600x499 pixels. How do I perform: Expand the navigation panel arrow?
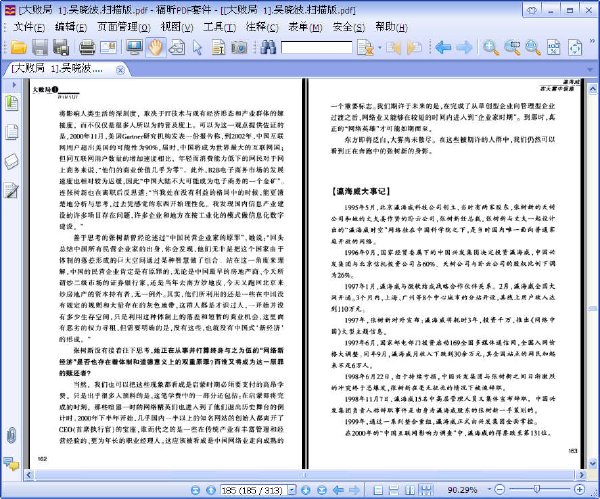[14, 85]
